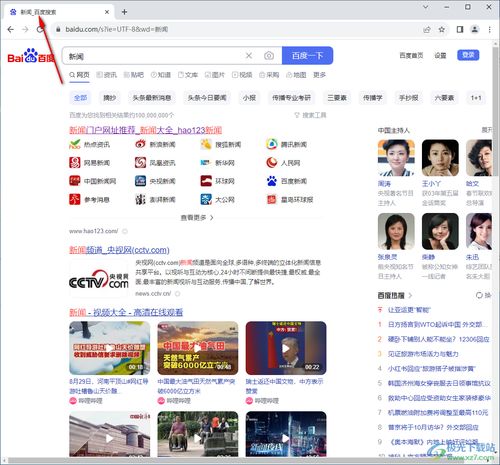This screenshot has height=465, width=500.
Task: Play the video thumbnail with duration 00:22
Action: point(286,348)
